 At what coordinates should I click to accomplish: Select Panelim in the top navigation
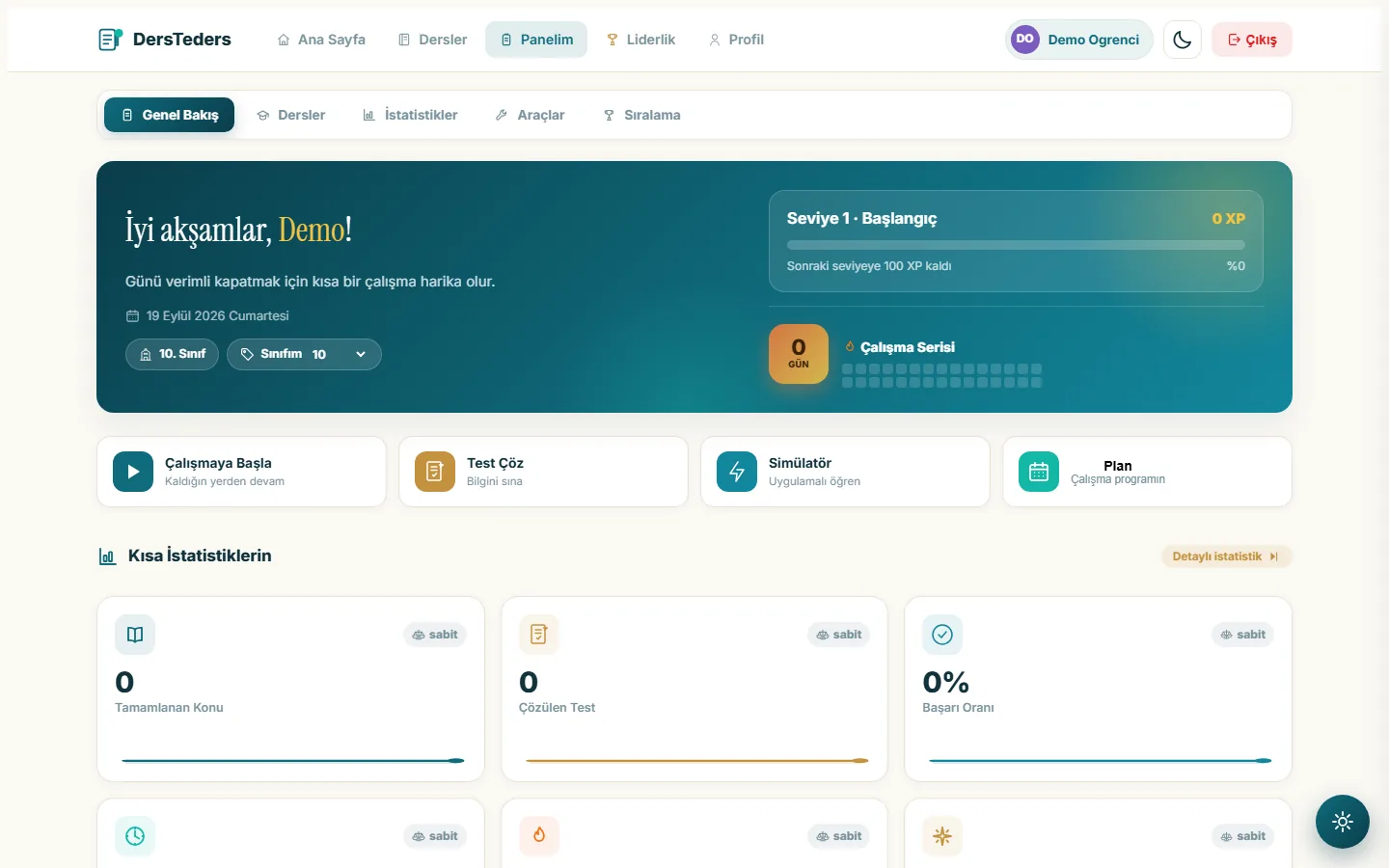coord(536,40)
